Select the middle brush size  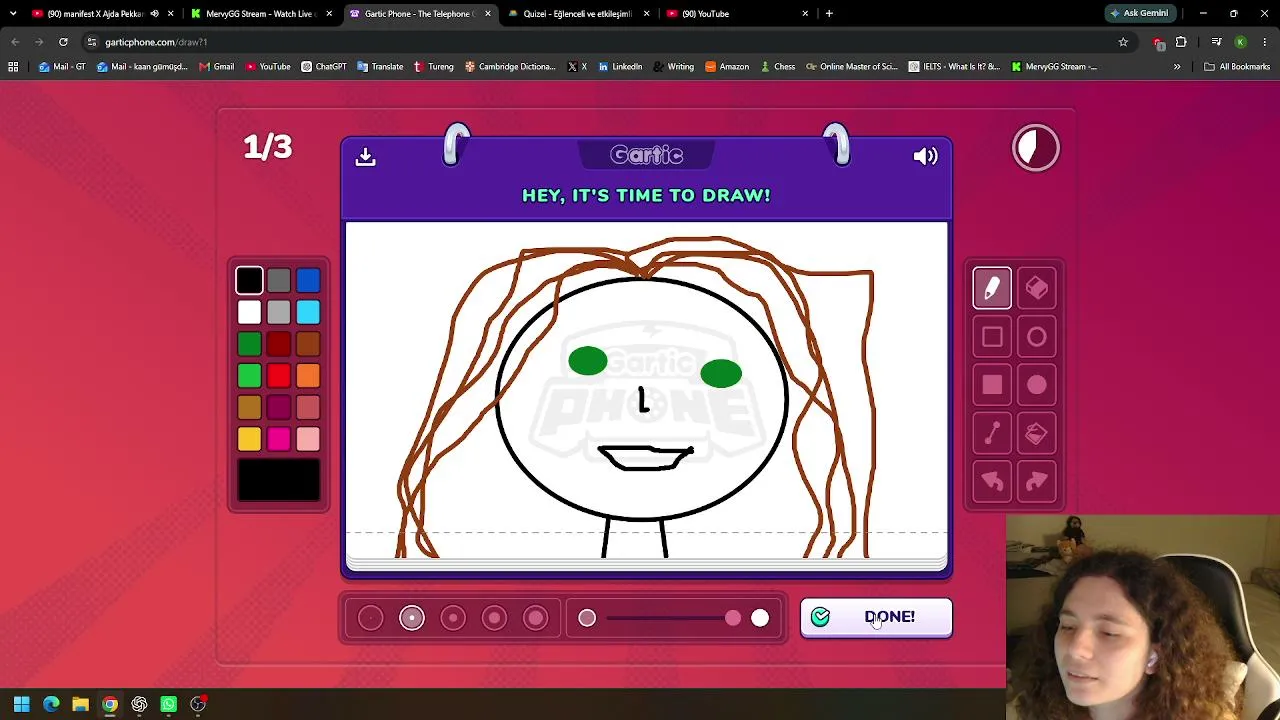453,618
